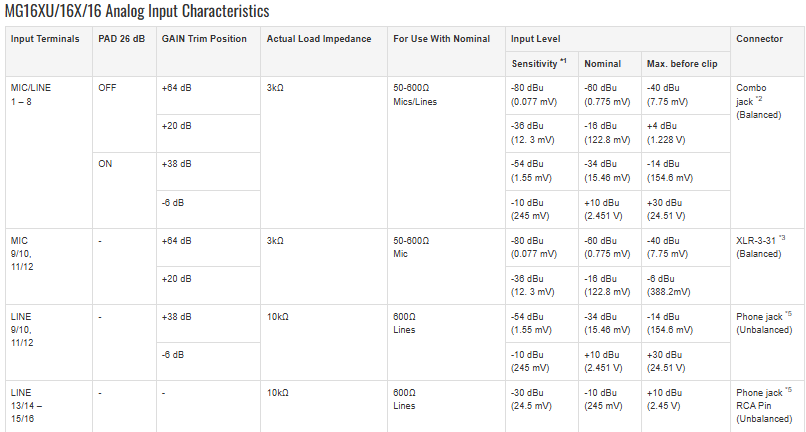Click the table title MG16XU/16X/16 Analog Input Characteristics
This screenshot has width=806, height=432.
pos(137,11)
